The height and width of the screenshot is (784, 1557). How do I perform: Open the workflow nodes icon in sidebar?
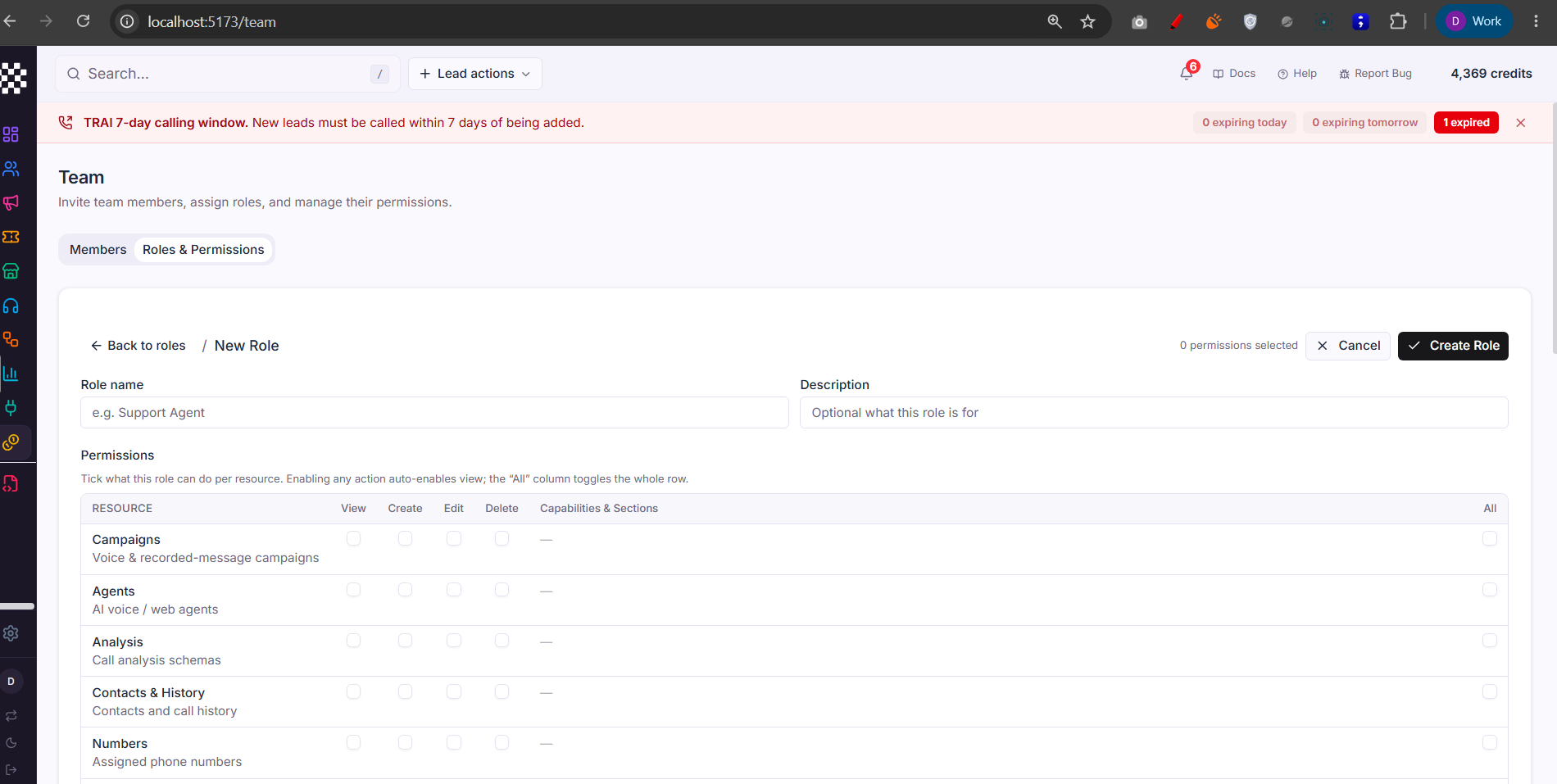click(x=11, y=339)
